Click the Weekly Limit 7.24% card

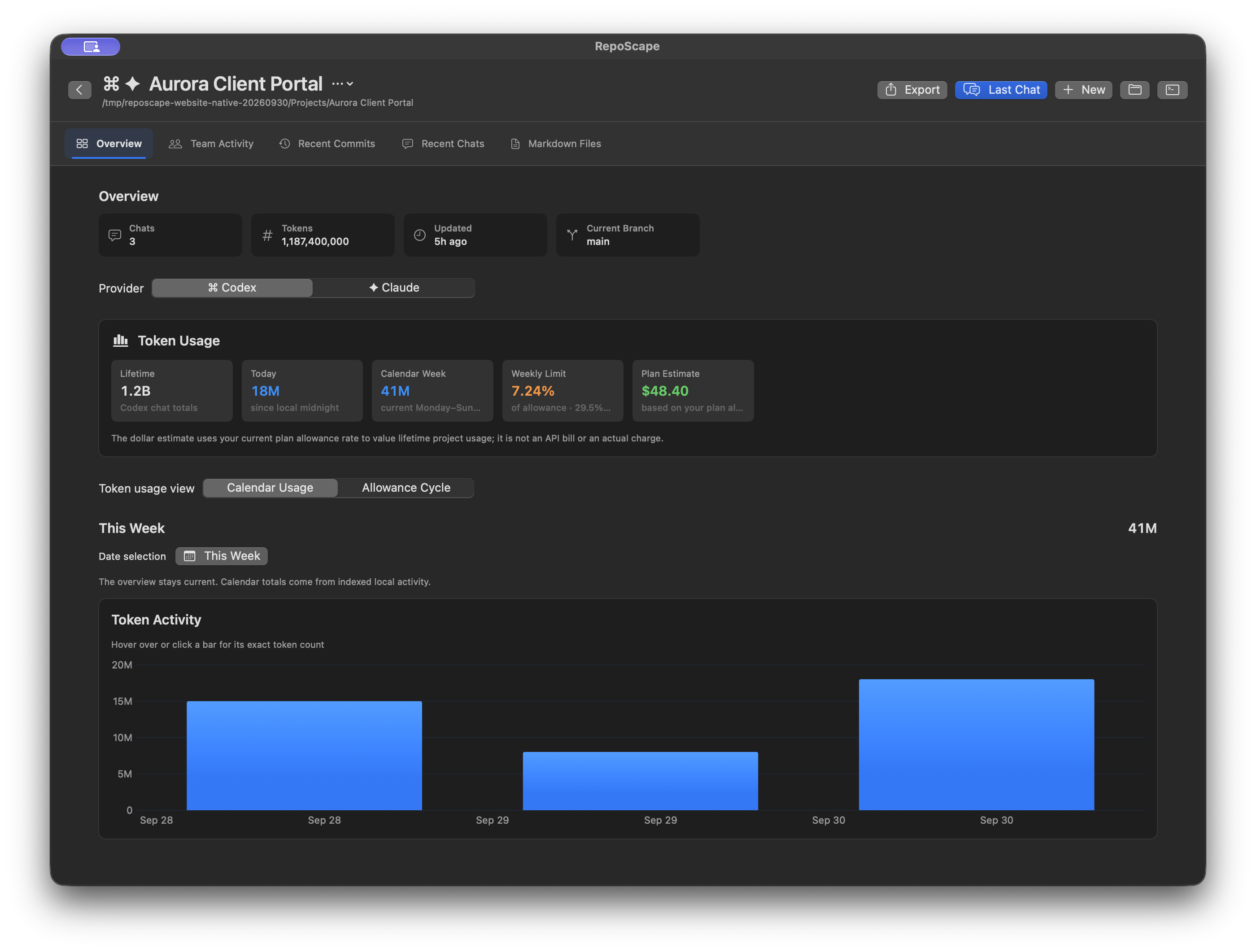563,391
